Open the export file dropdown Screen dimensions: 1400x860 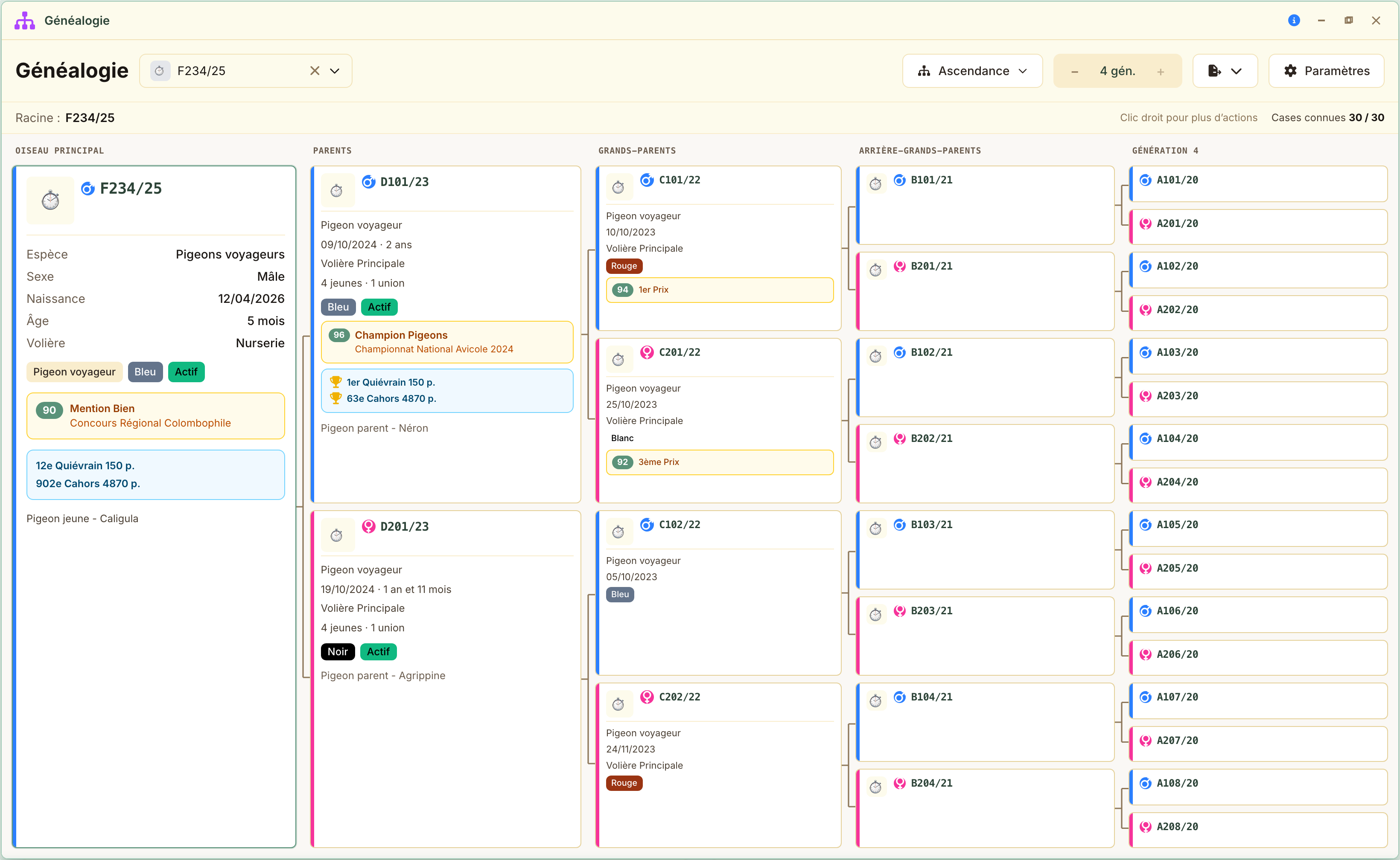1225,71
